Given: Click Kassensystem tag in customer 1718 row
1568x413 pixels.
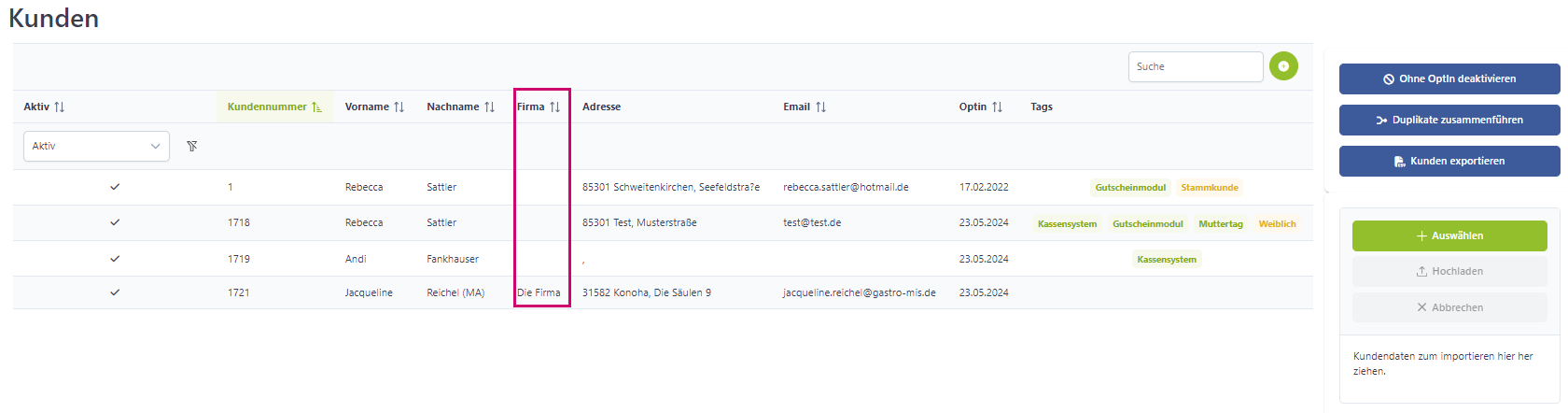Looking at the screenshot, I should coord(1067,224).
